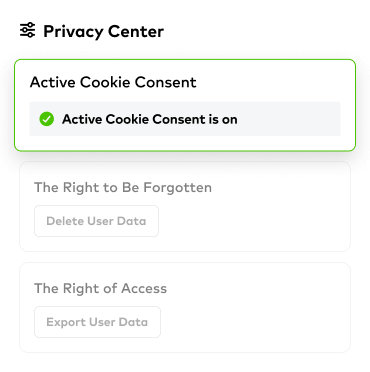
Task: Click the word 'Delete' on the data button
Action: point(65,221)
